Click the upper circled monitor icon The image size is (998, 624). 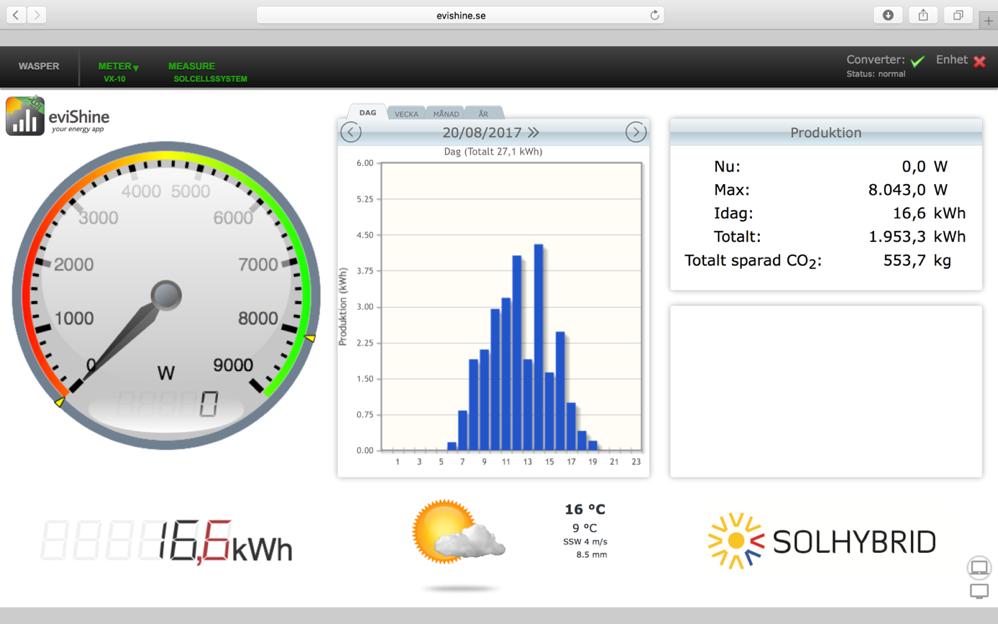click(979, 567)
